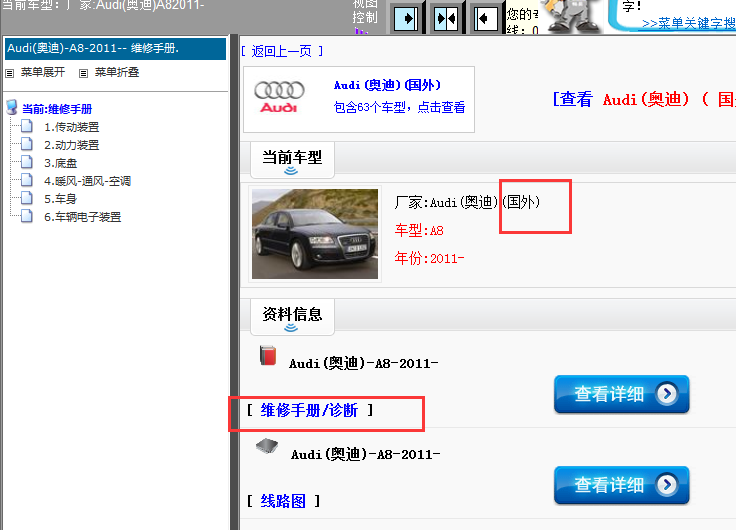This screenshot has height=530, width=736.
Task: Click the 菜单折叠 collapse-menu icon
Action: coord(83,73)
